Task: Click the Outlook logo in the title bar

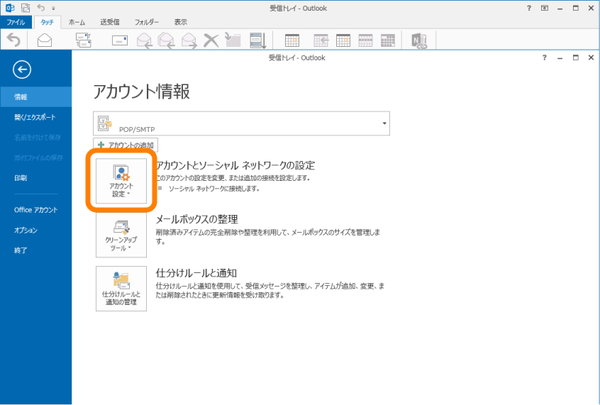Action: point(10,8)
